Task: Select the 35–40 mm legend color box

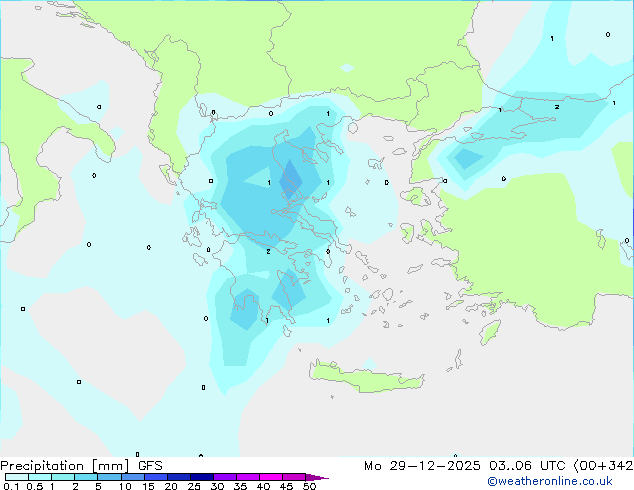Action: [x=248, y=477]
